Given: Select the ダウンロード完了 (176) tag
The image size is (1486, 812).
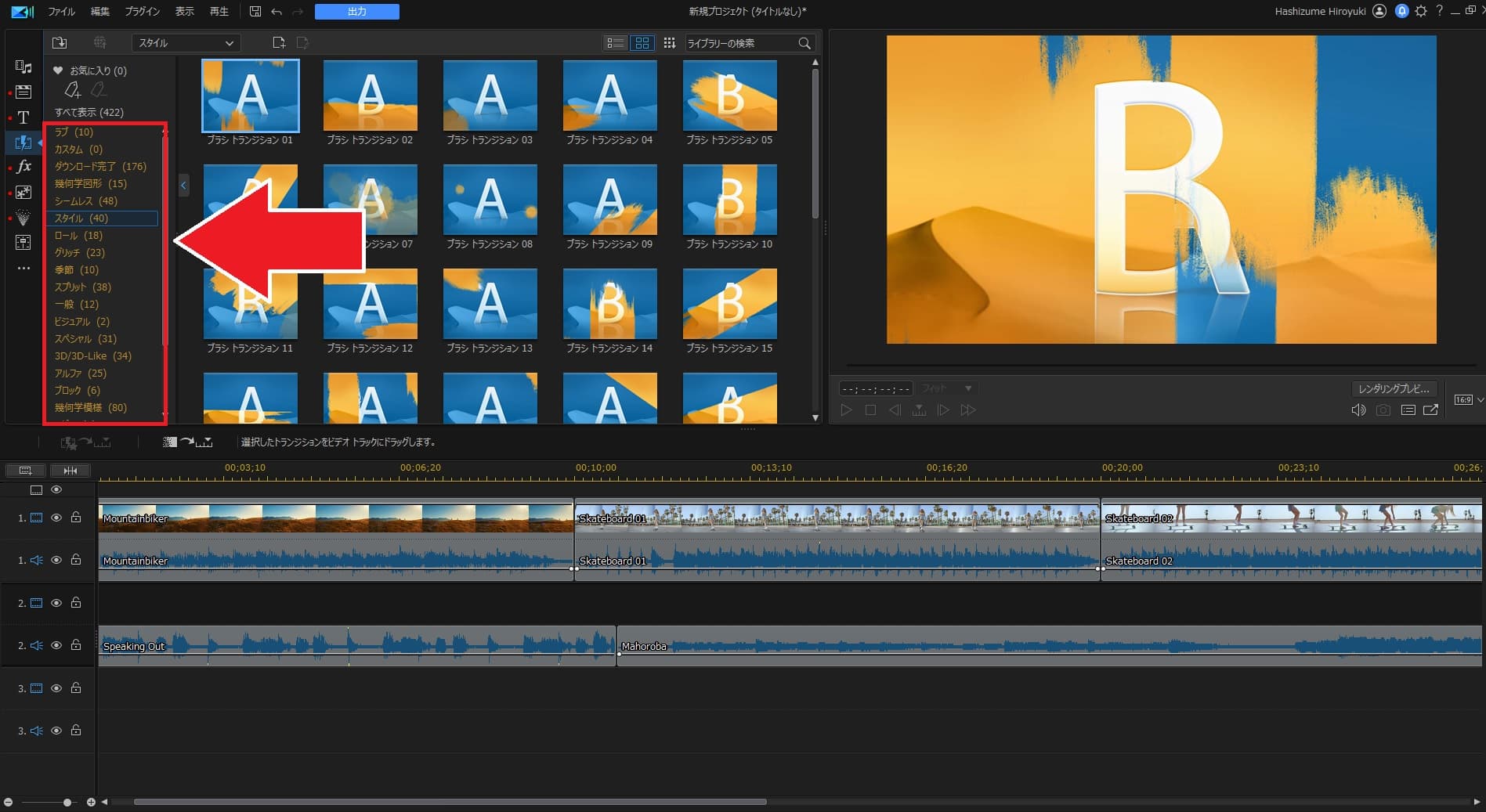Looking at the screenshot, I should click(x=100, y=166).
